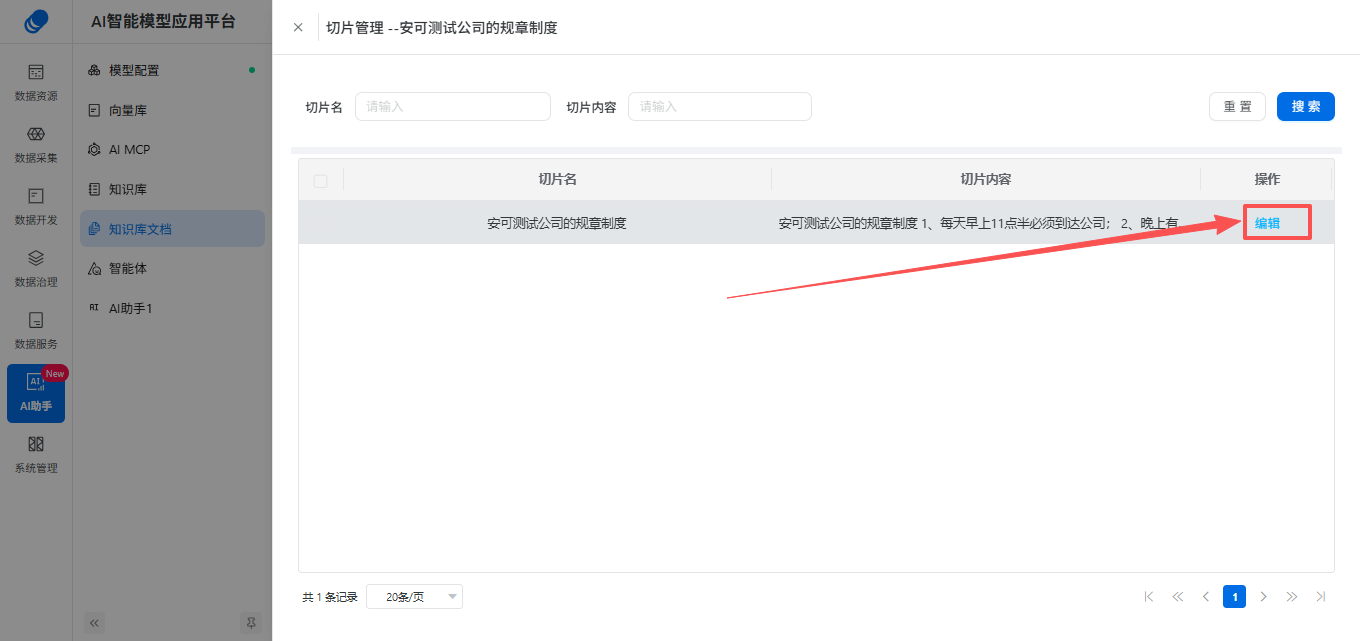
Task: Jump back pages with double-left chevron
Action: tap(1177, 597)
